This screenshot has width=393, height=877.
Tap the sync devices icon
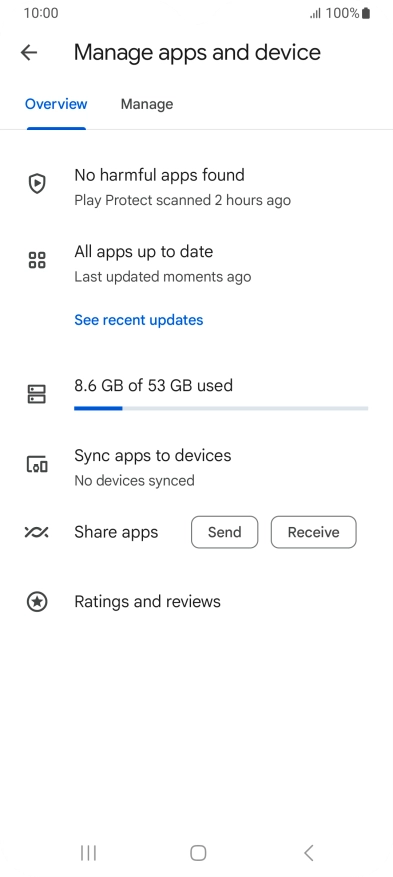[37, 464]
